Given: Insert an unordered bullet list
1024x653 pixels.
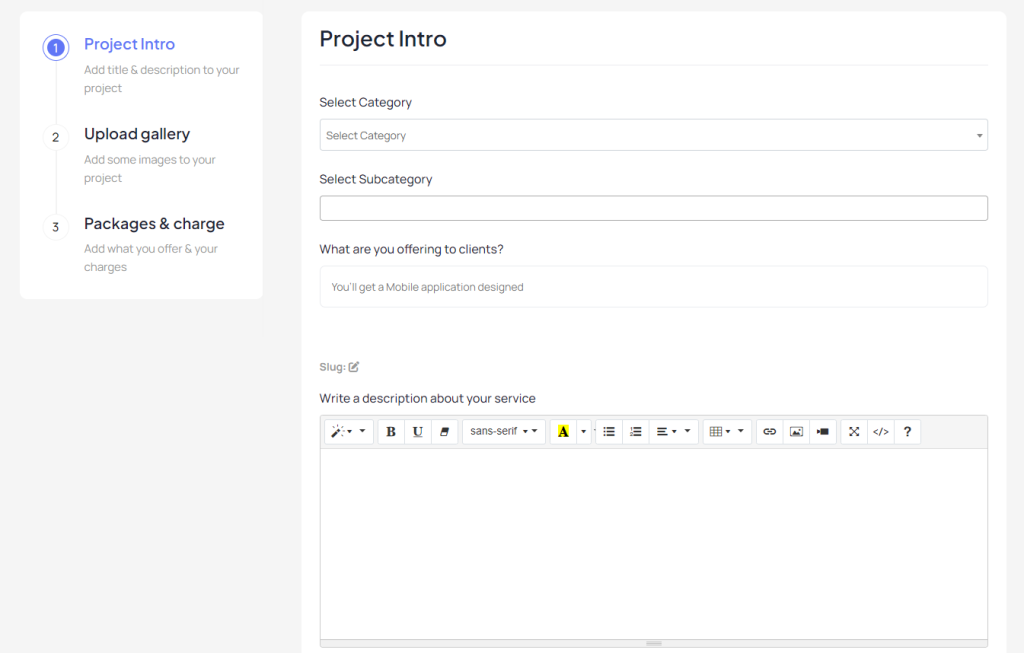Looking at the screenshot, I should point(609,432).
